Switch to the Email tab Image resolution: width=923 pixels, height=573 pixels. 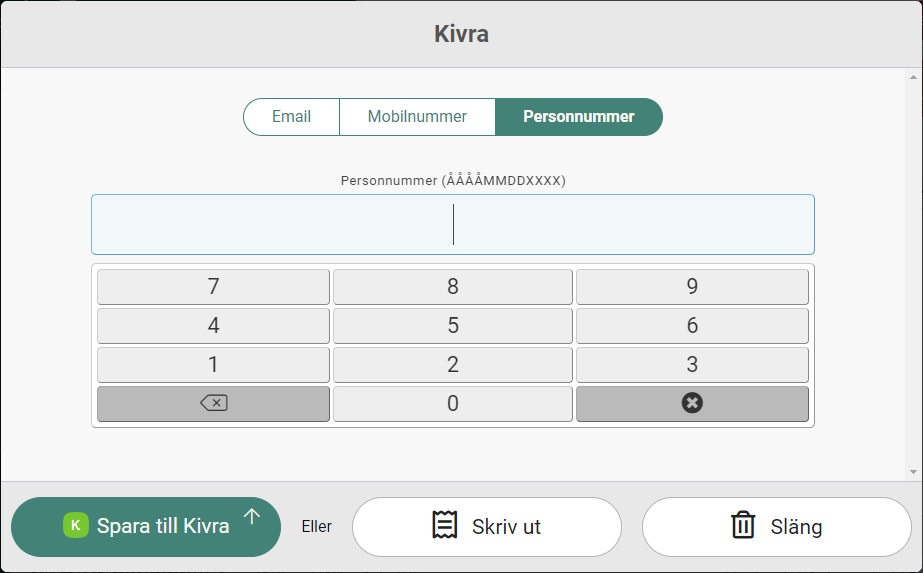tap(291, 117)
